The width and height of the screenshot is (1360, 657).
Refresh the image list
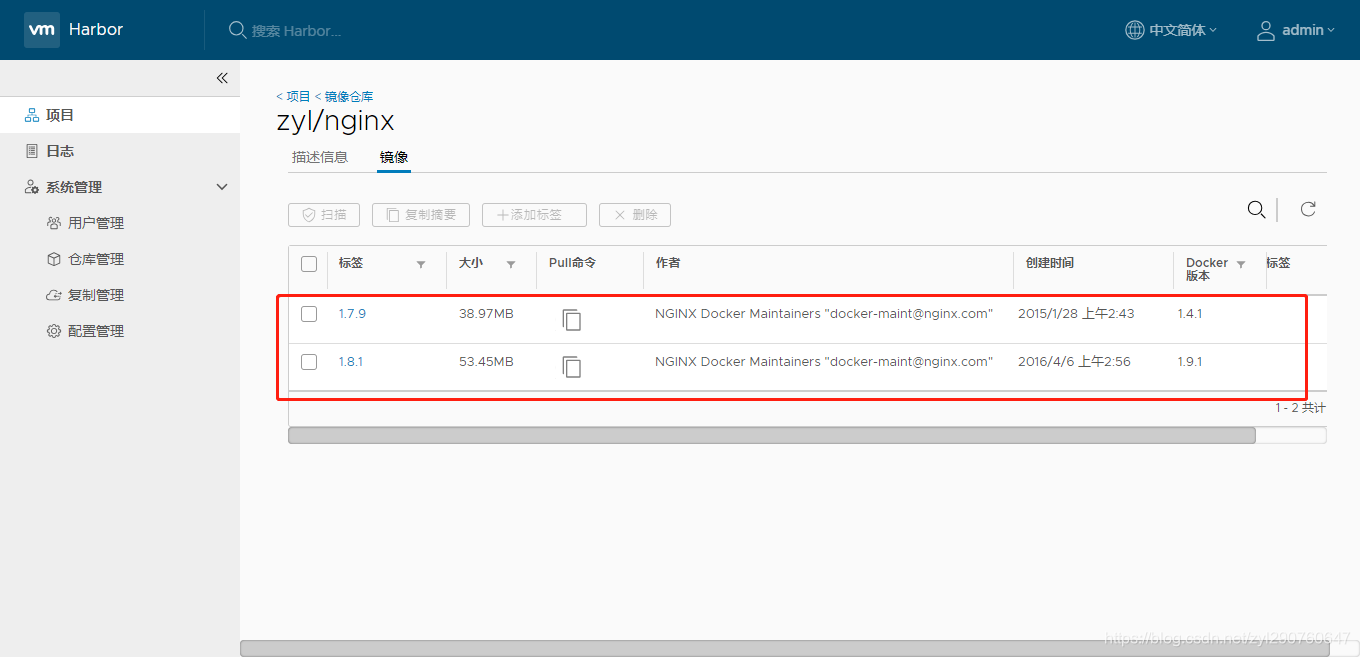1307,209
